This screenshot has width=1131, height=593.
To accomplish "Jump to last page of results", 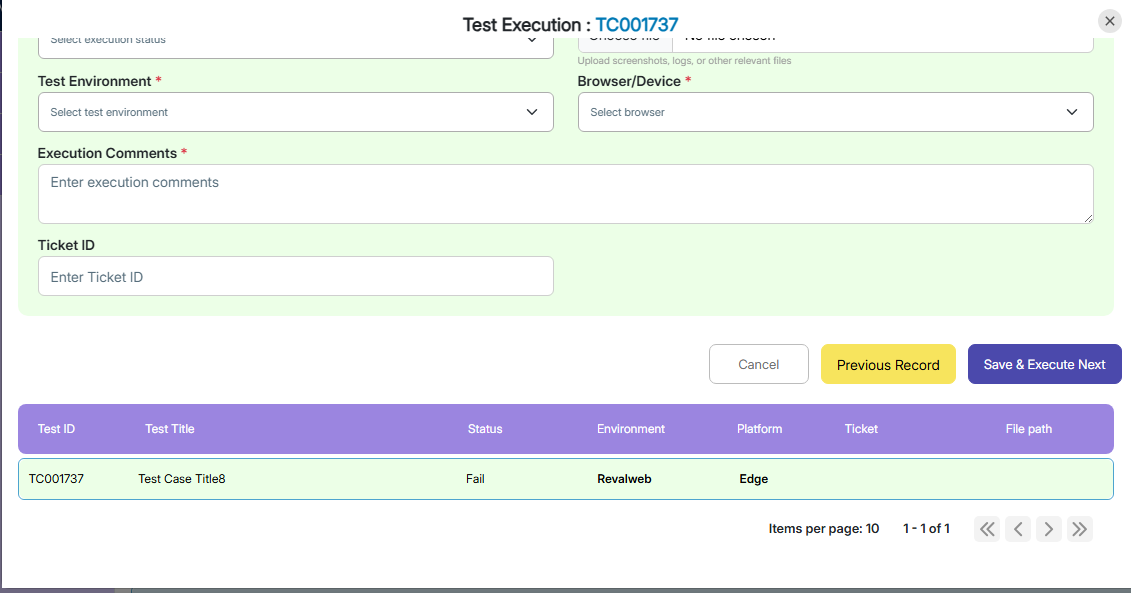I will click(1079, 529).
